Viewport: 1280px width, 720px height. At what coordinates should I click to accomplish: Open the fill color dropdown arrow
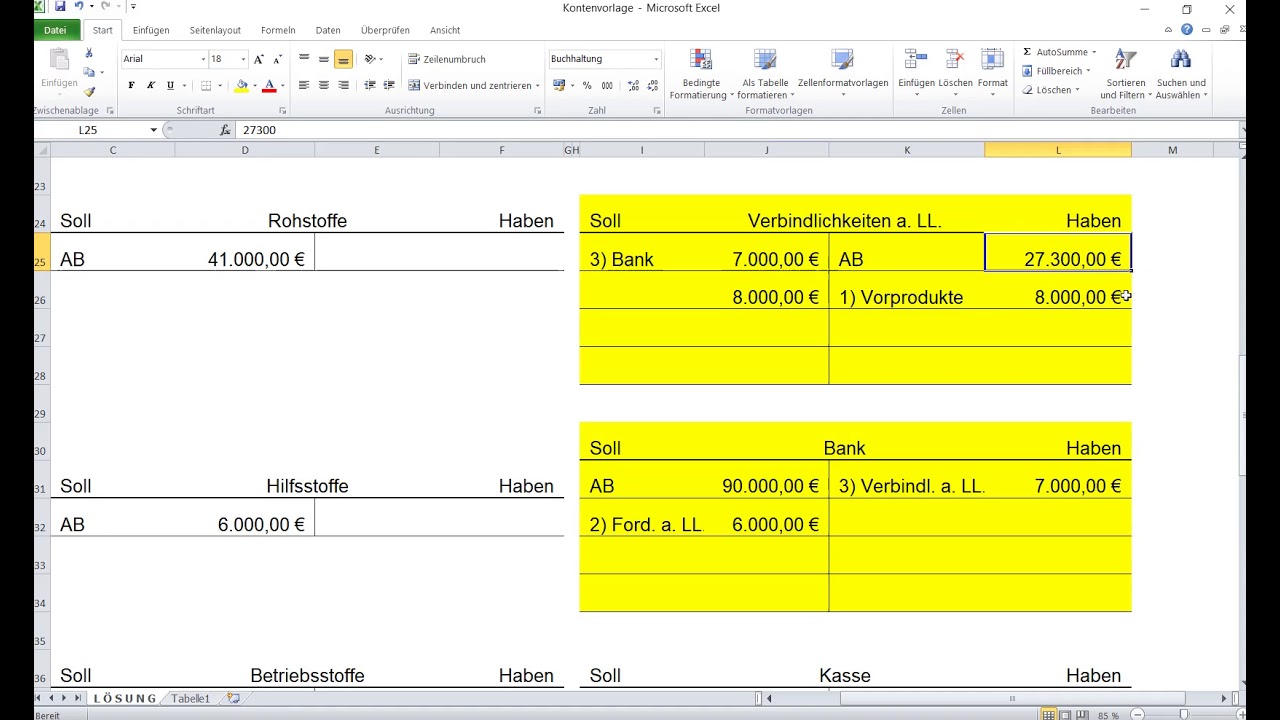[x=254, y=85]
